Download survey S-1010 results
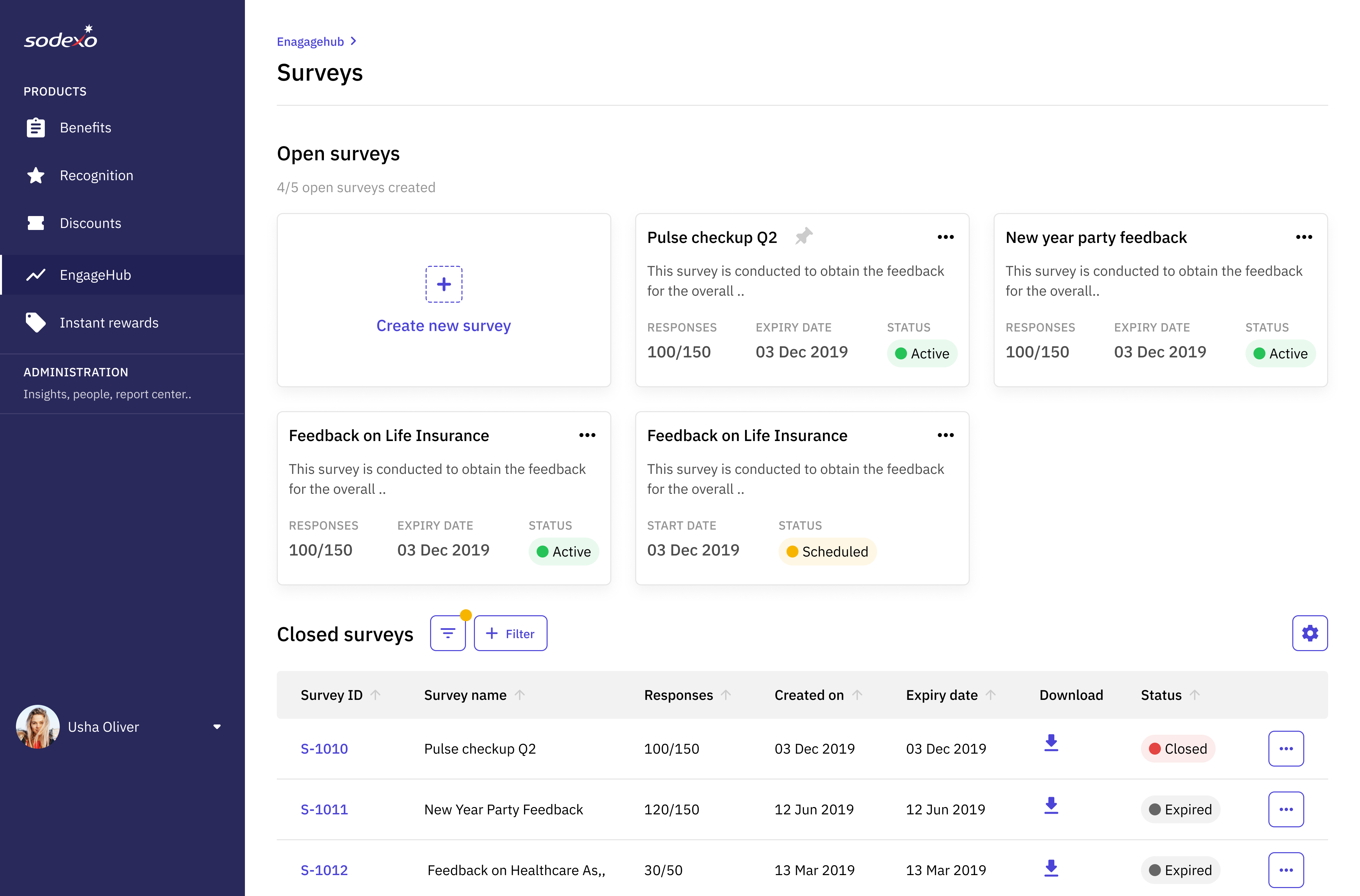The width and height of the screenshot is (1360, 896). point(1051,743)
